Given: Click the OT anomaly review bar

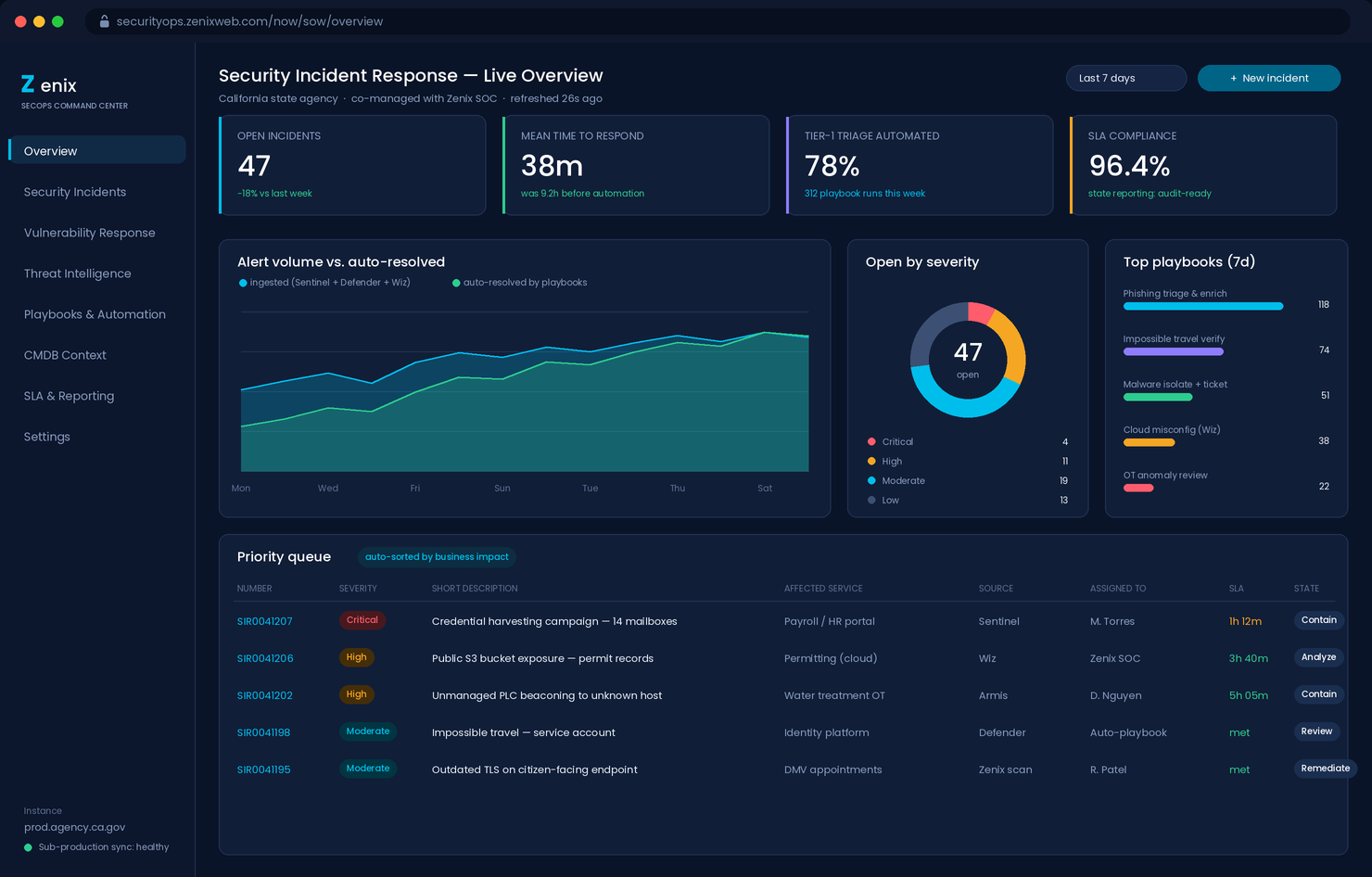Looking at the screenshot, I should pyautogui.click(x=1138, y=488).
